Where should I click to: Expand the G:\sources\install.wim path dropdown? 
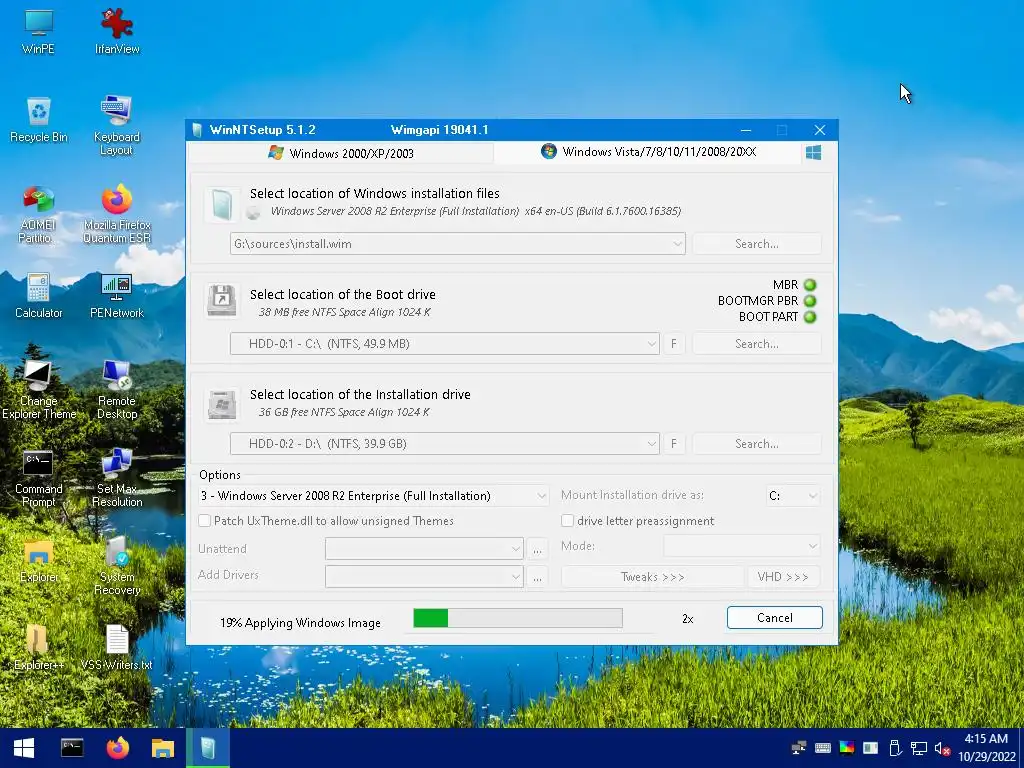tap(677, 244)
